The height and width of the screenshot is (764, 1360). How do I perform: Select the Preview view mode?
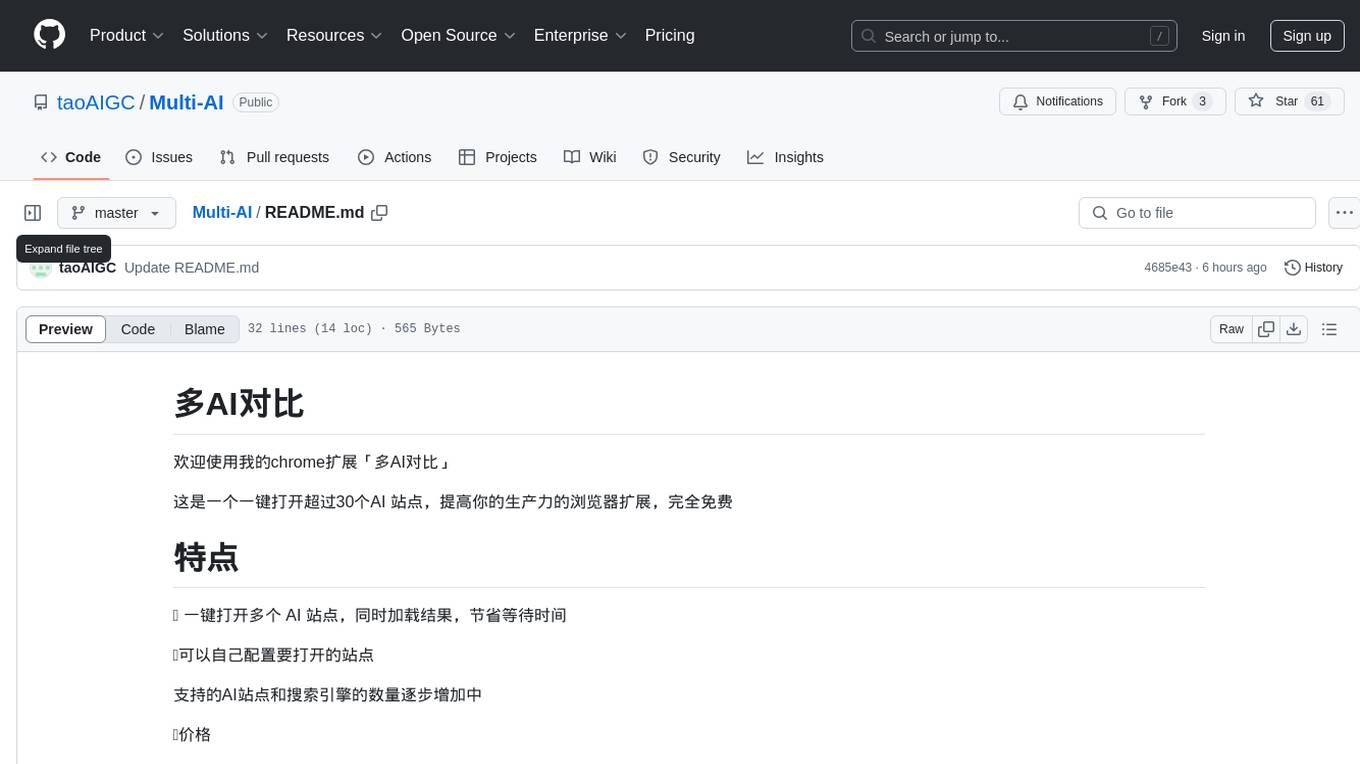66,329
